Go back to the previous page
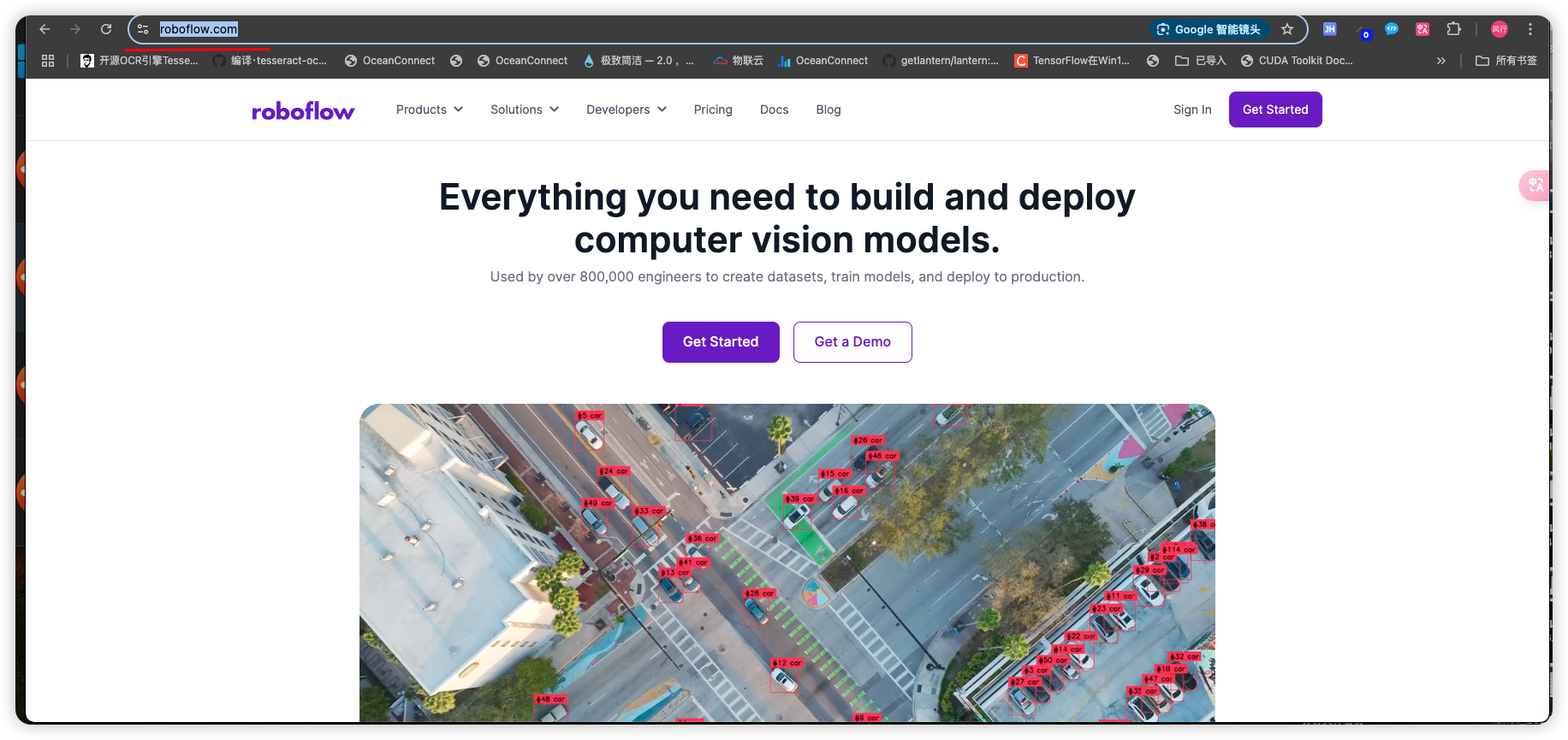 point(45,29)
